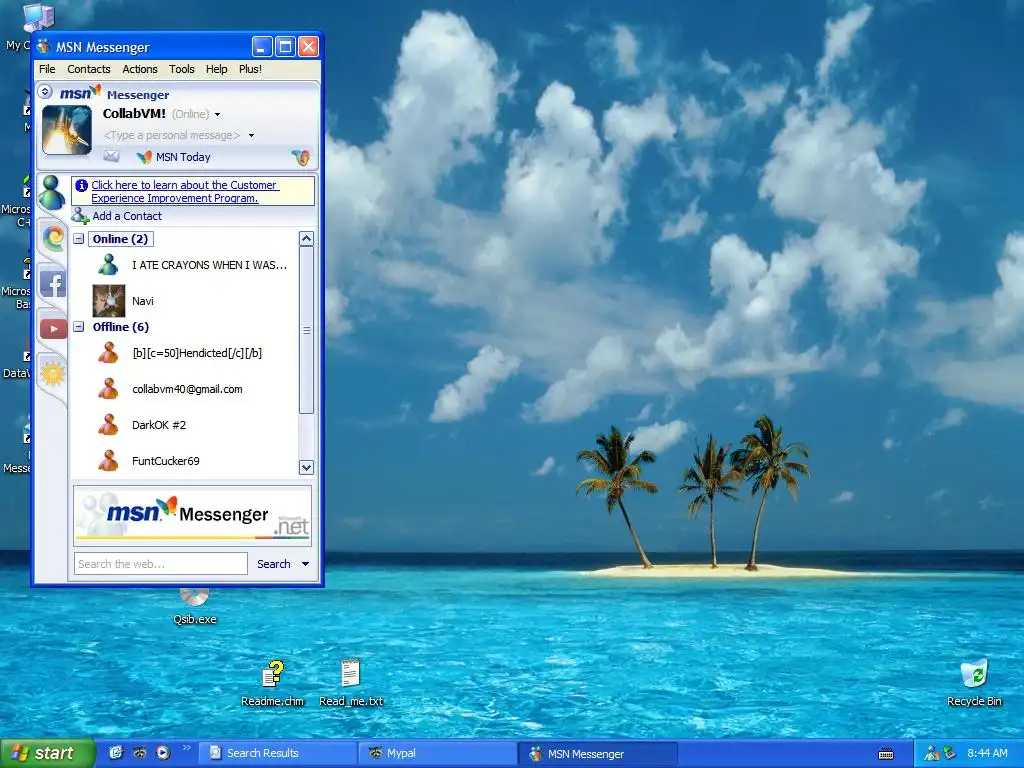Select contact name FuntCucker69
The image size is (1024, 768).
click(x=165, y=461)
